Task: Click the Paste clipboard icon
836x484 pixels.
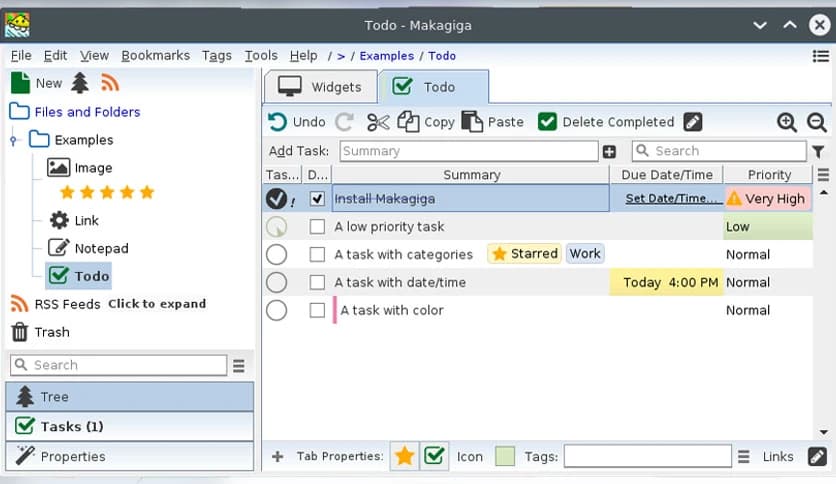Action: pos(472,122)
